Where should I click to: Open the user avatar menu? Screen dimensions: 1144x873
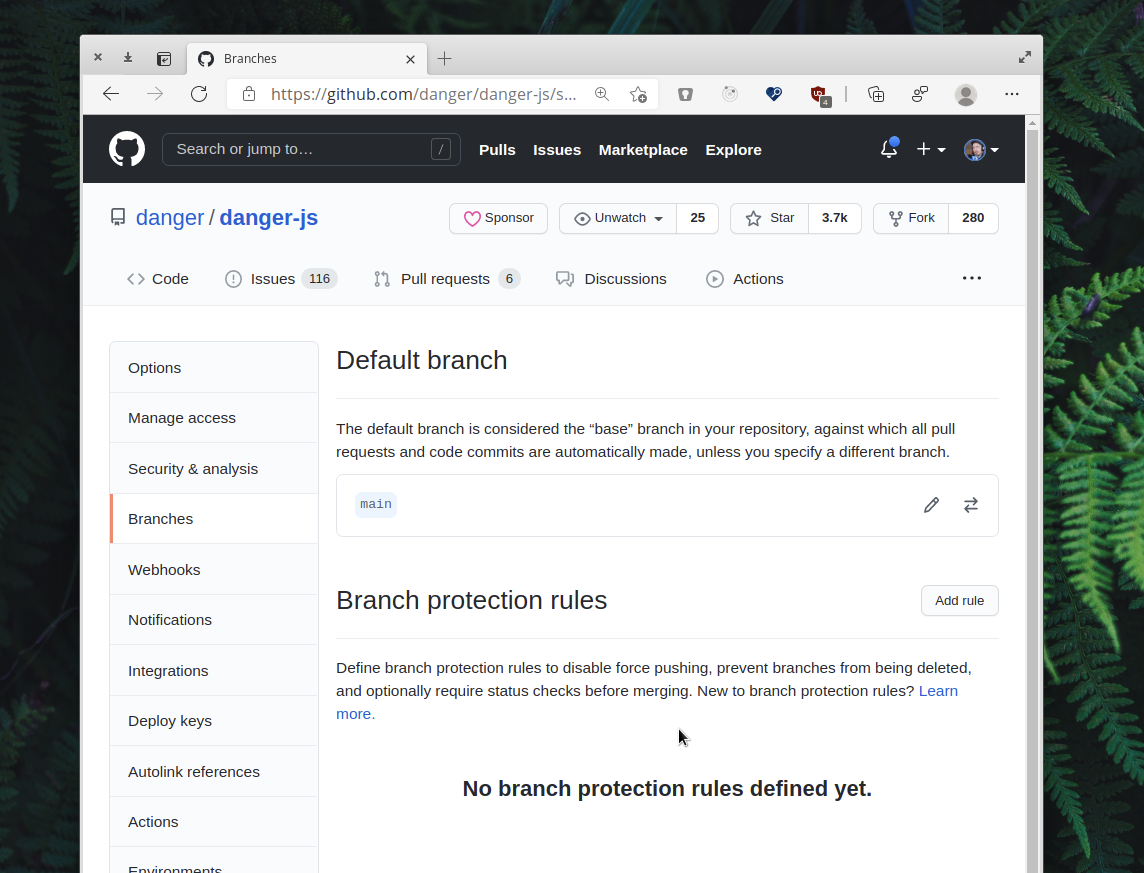(980, 149)
